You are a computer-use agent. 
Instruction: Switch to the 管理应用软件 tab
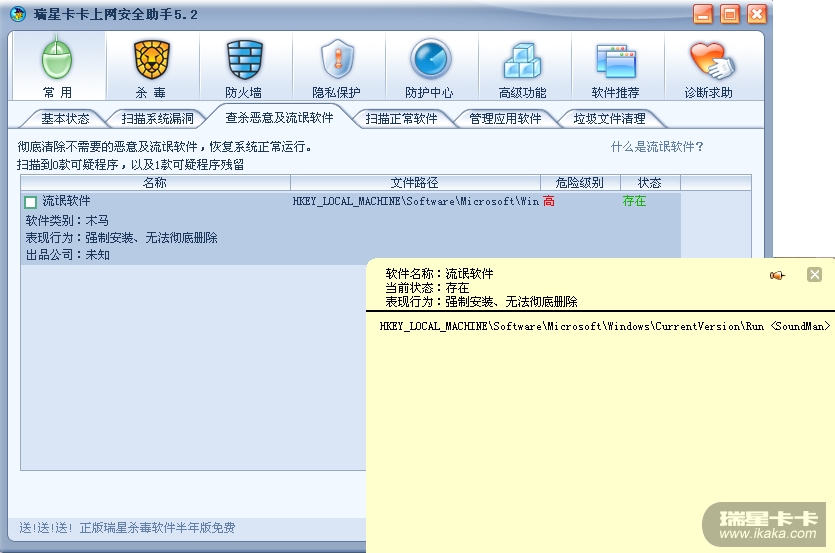point(505,119)
